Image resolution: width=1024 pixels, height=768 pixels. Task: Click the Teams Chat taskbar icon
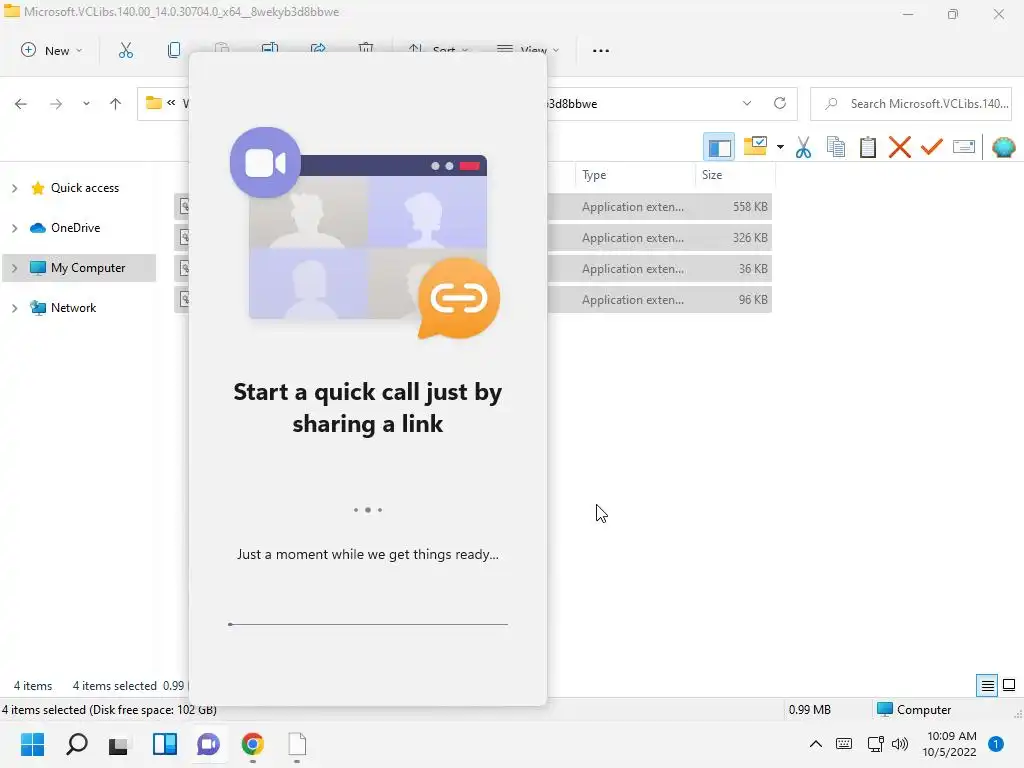click(x=208, y=744)
